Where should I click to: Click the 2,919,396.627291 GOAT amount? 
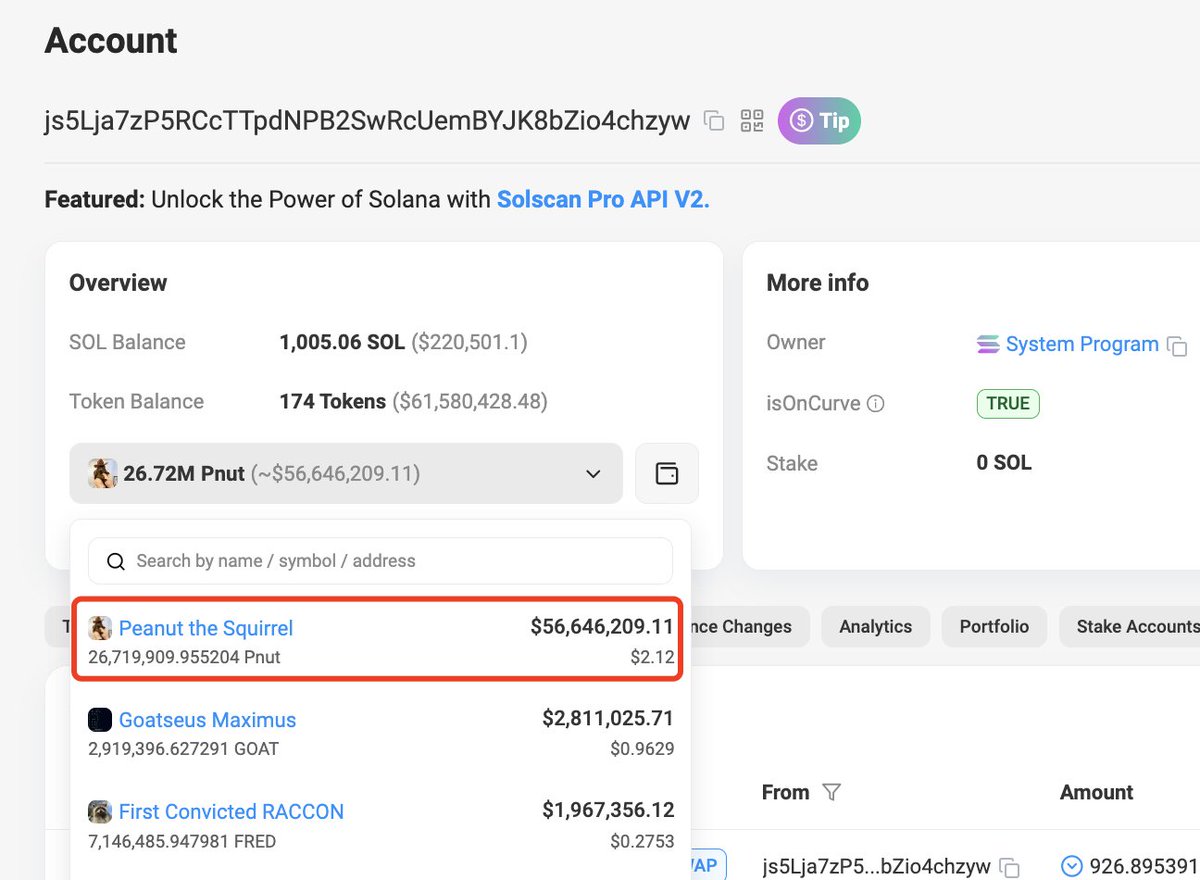(184, 749)
